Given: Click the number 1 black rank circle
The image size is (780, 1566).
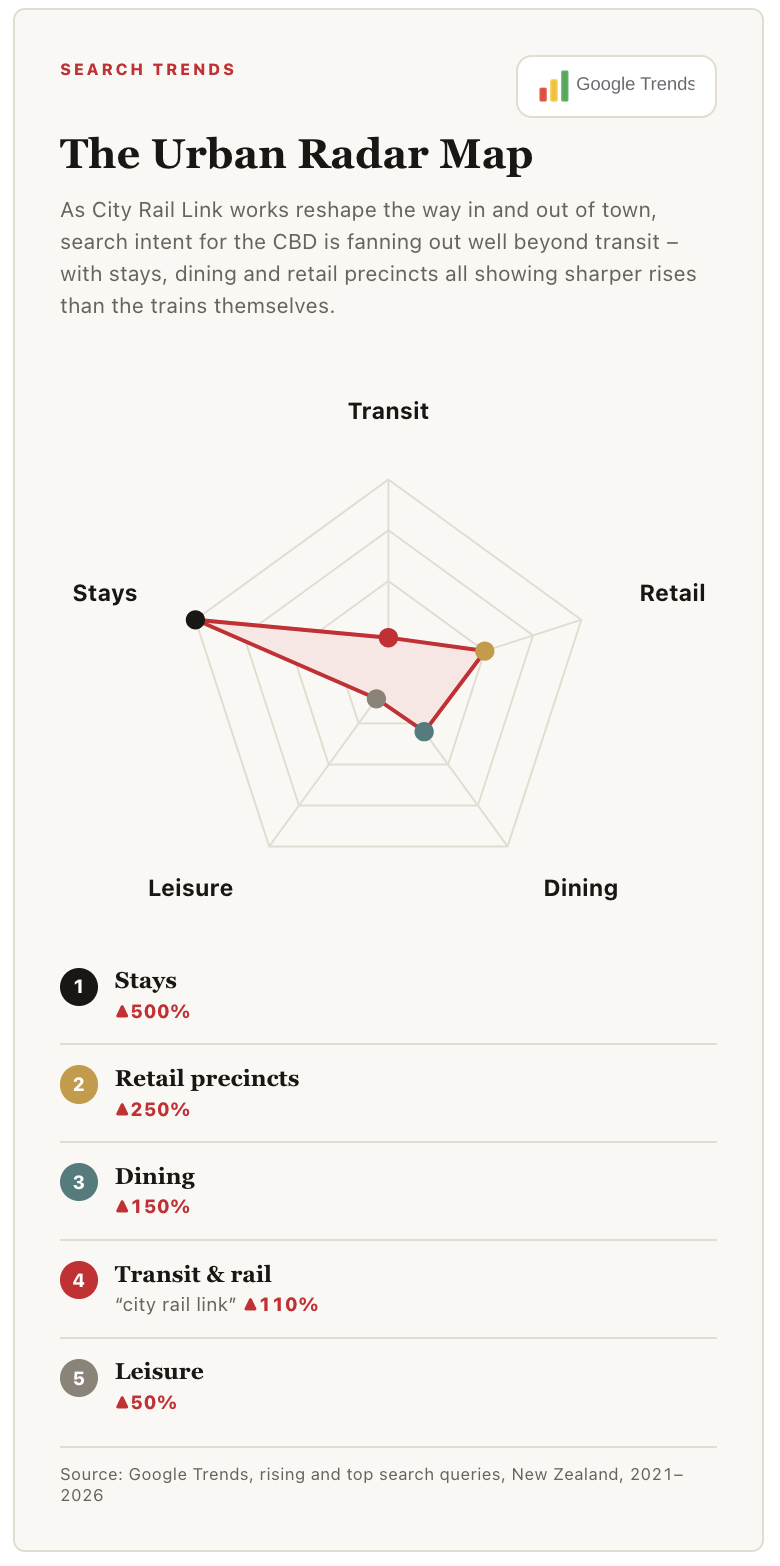Looking at the screenshot, I should [x=79, y=987].
